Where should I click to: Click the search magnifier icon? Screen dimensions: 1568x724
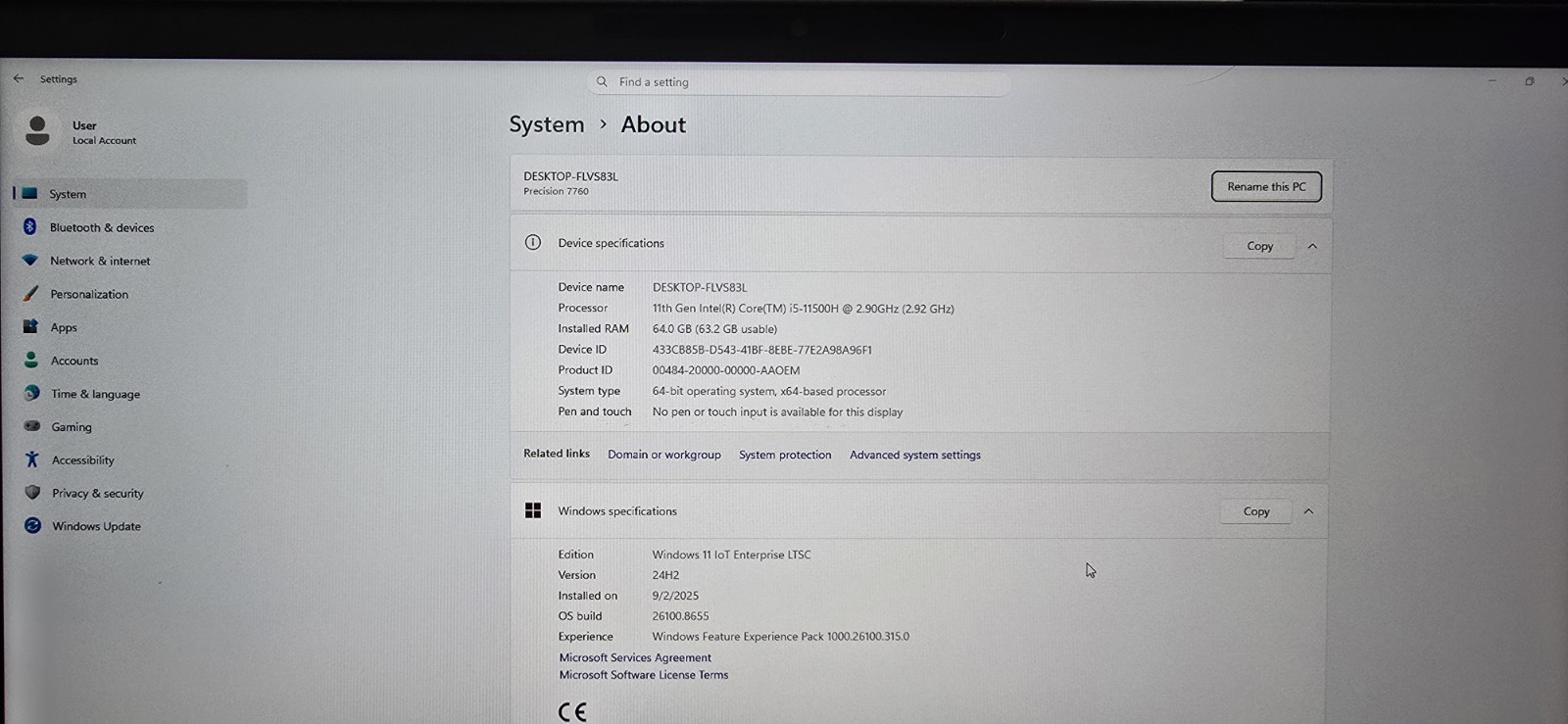tap(602, 81)
